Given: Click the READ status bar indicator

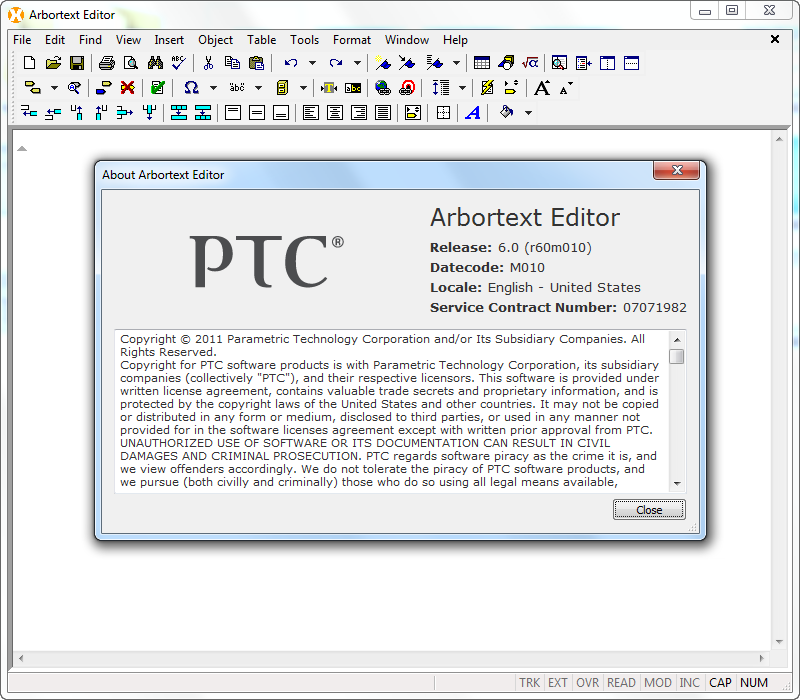Looking at the screenshot, I should click(621, 683).
